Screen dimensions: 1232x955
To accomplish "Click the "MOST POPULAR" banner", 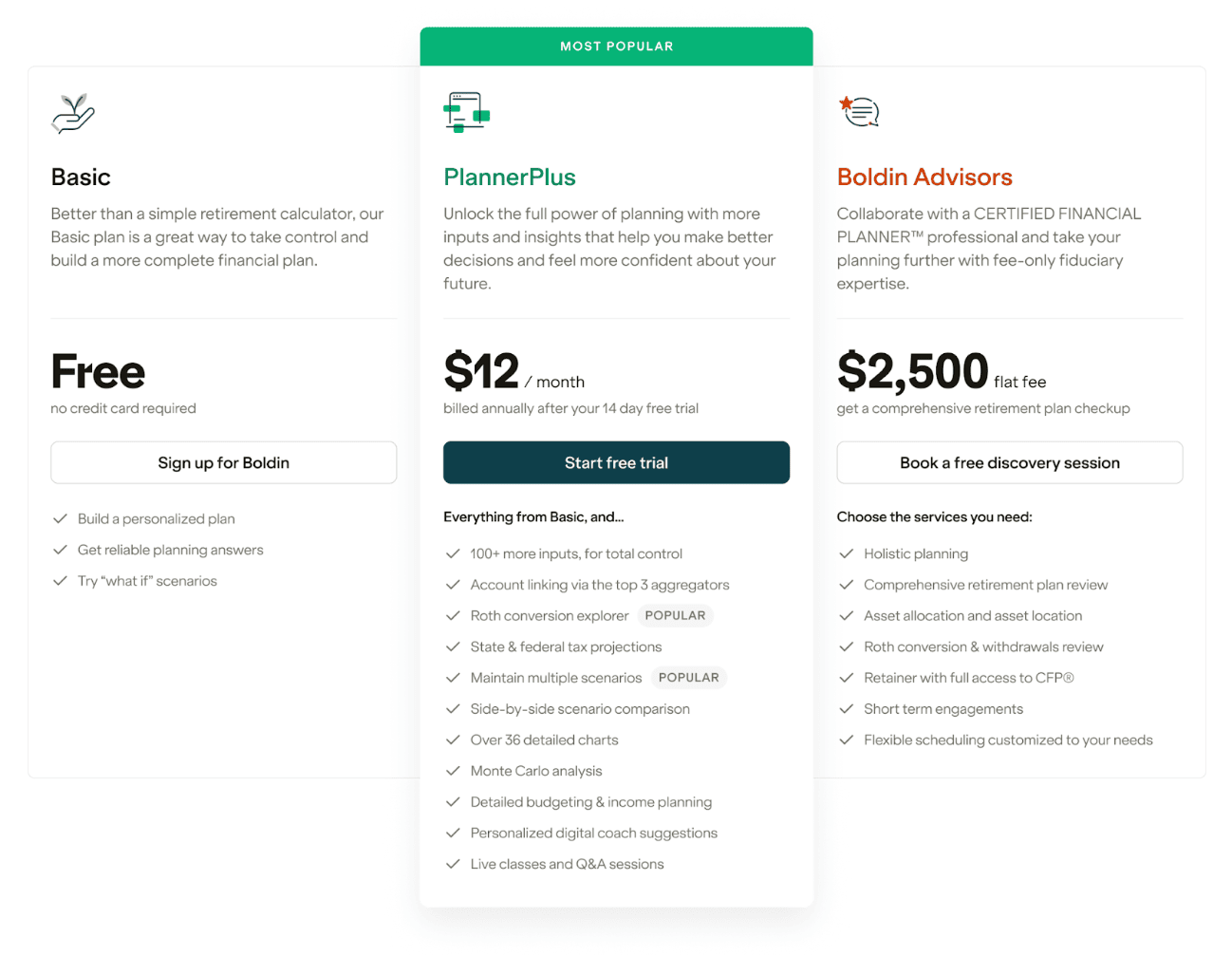I will [615, 46].
